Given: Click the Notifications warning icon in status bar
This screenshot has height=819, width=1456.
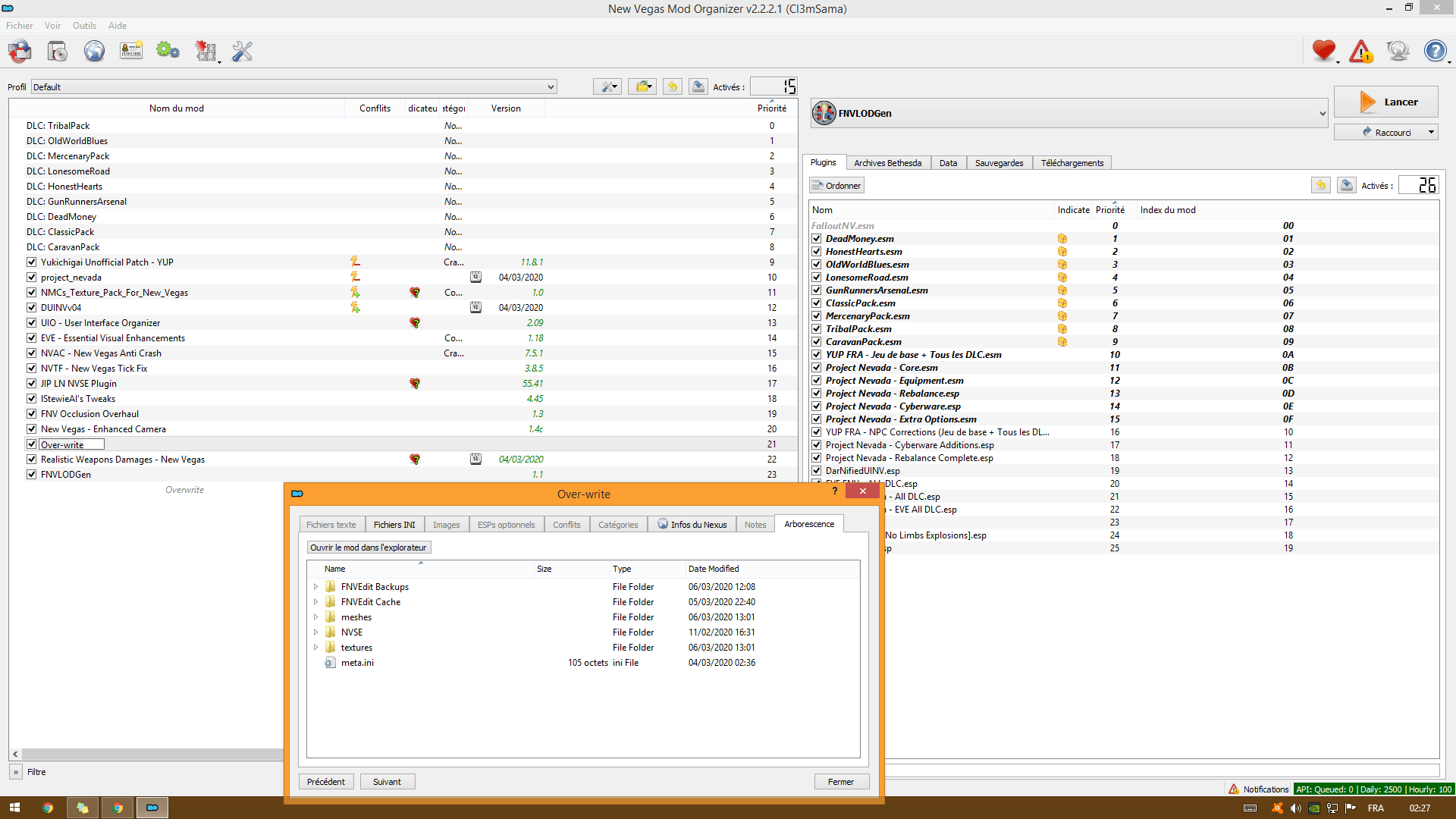Looking at the screenshot, I should click(1234, 789).
